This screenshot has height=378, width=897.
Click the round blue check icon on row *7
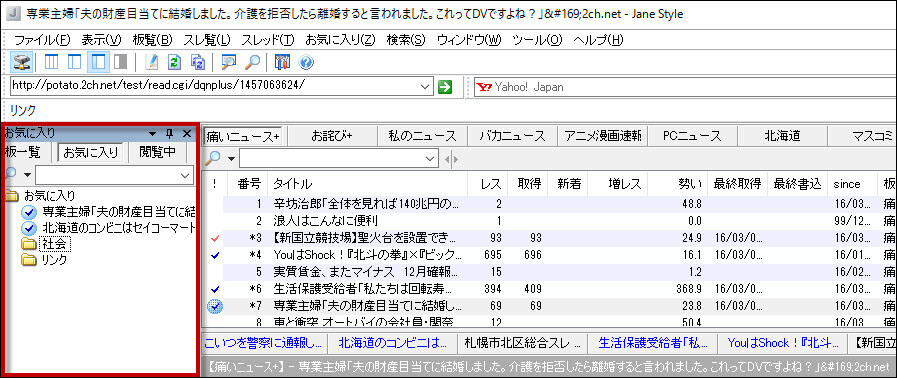pyautogui.click(x=215, y=307)
